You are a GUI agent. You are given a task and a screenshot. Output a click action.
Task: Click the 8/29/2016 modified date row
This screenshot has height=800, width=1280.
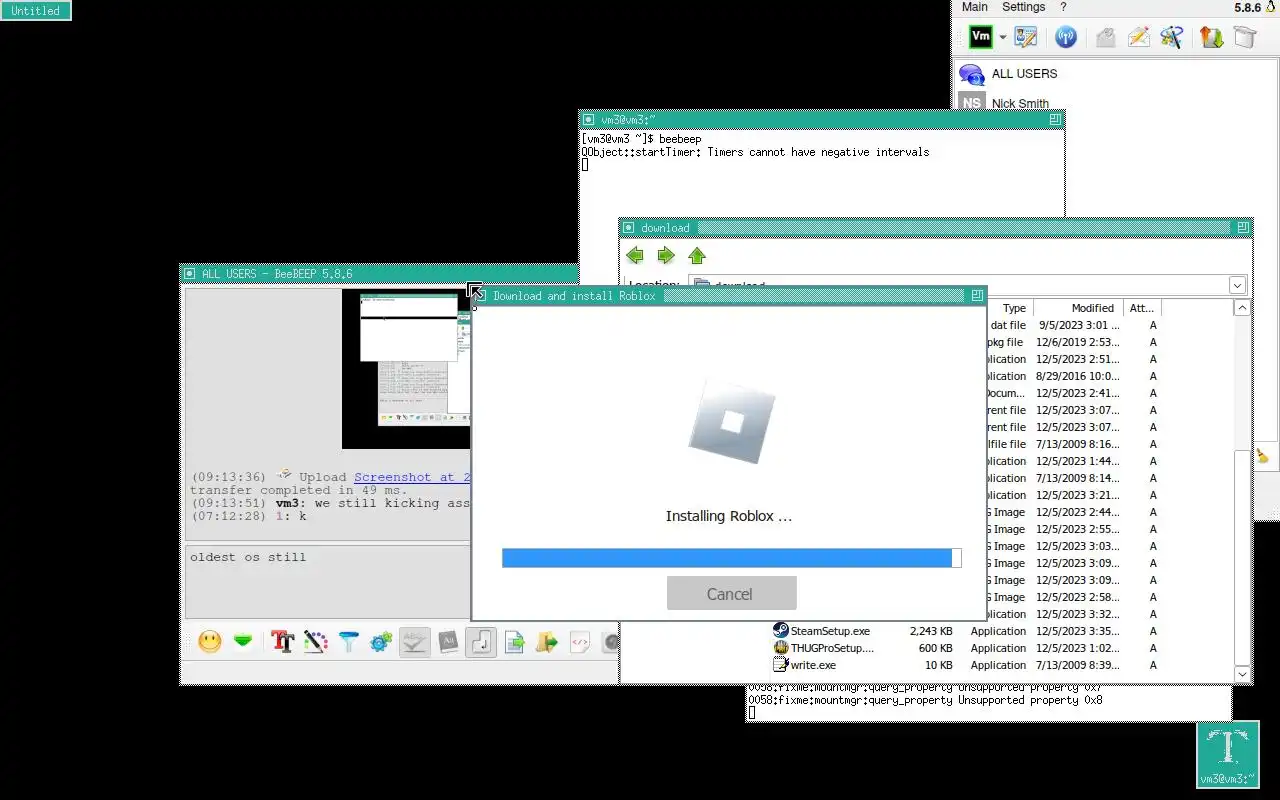tap(1078, 376)
